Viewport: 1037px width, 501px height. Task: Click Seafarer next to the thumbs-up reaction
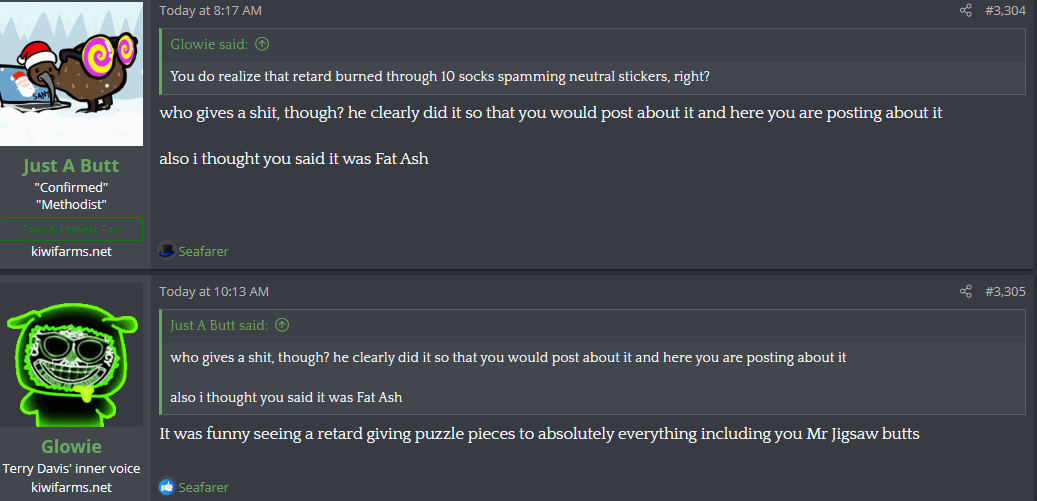click(203, 487)
